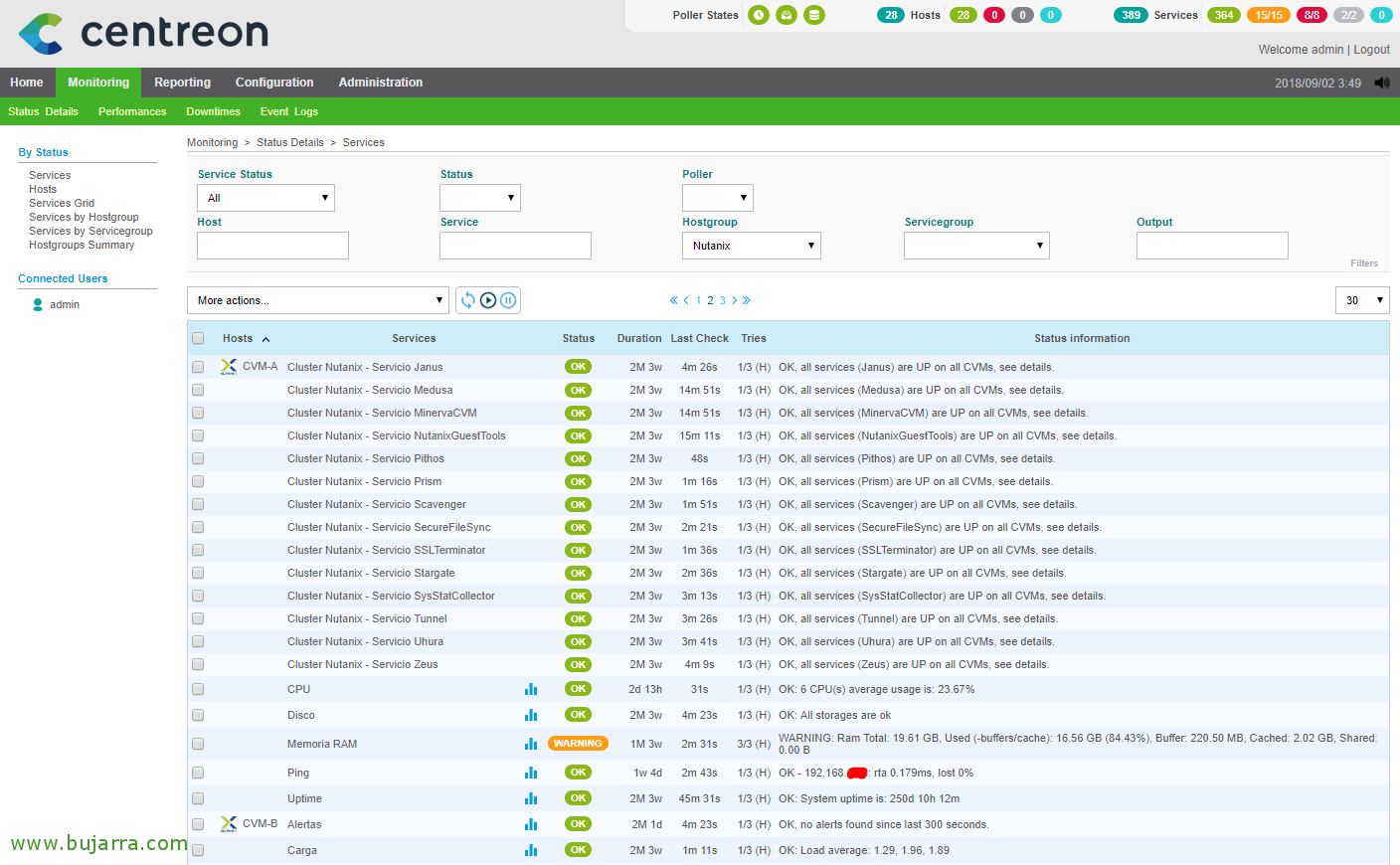
Task: Pause auto-refresh with the pause icon
Action: tap(508, 300)
